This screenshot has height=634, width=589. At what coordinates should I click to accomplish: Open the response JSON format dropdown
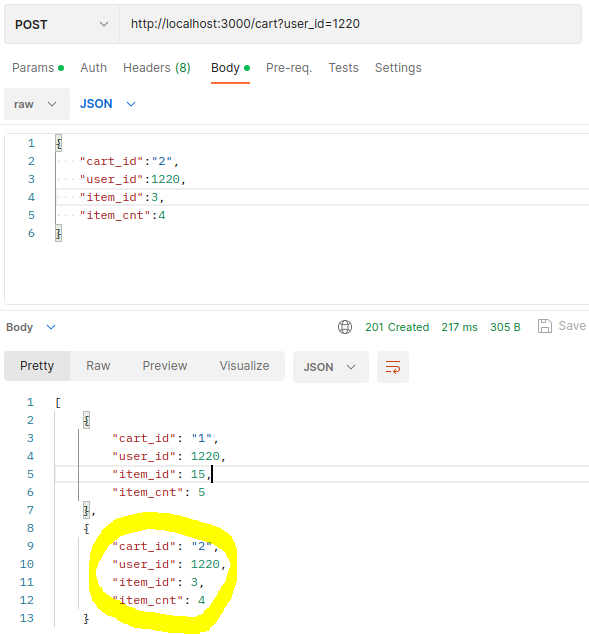pos(331,367)
